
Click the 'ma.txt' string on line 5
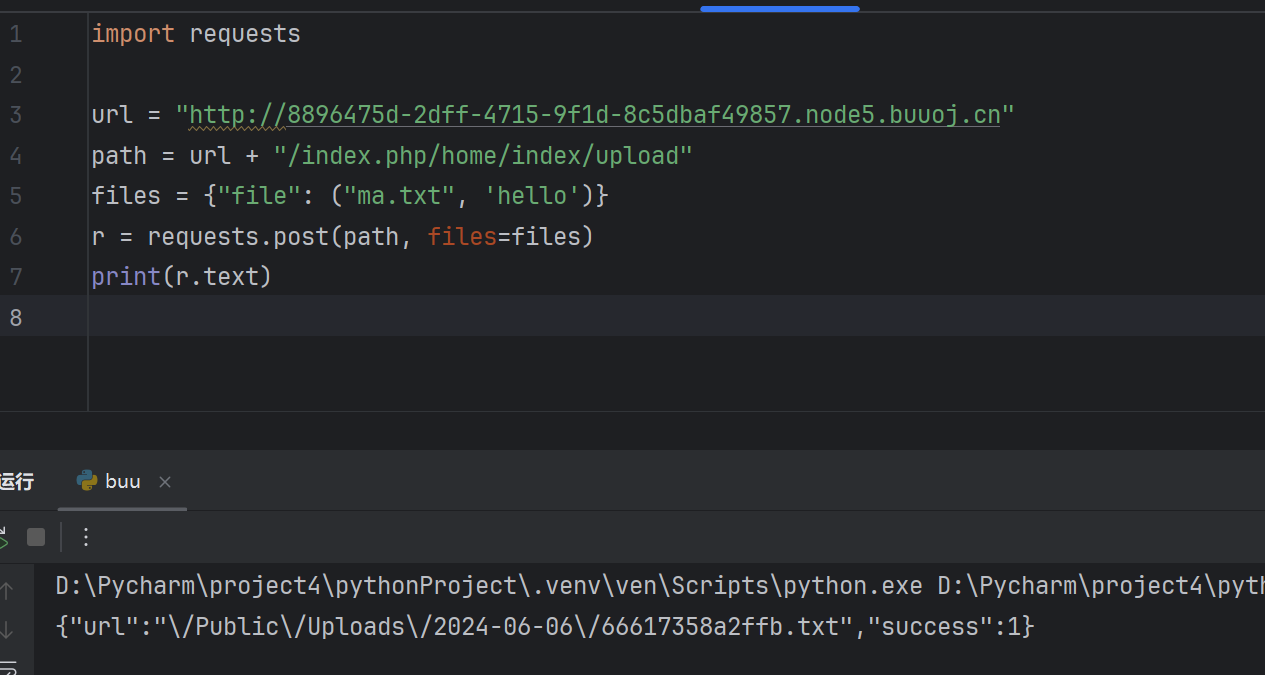[399, 196]
